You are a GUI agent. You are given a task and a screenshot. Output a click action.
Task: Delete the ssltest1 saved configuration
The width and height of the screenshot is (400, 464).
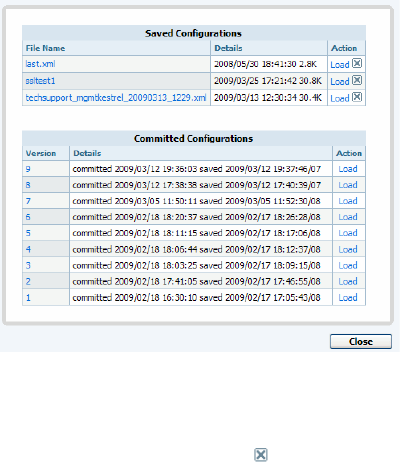tap(357, 80)
